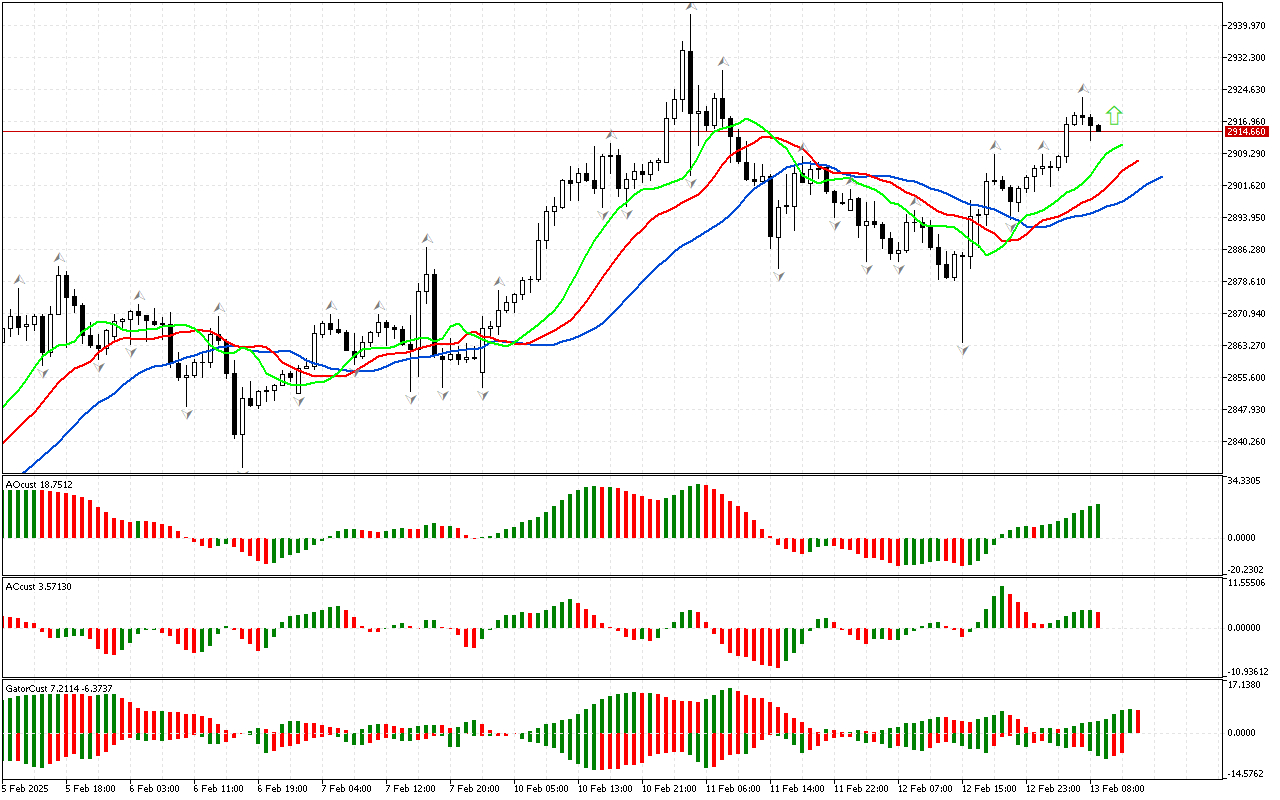Click the 7 Feb 12:00 time label
Screen dimensions: 1280x800
(410, 789)
